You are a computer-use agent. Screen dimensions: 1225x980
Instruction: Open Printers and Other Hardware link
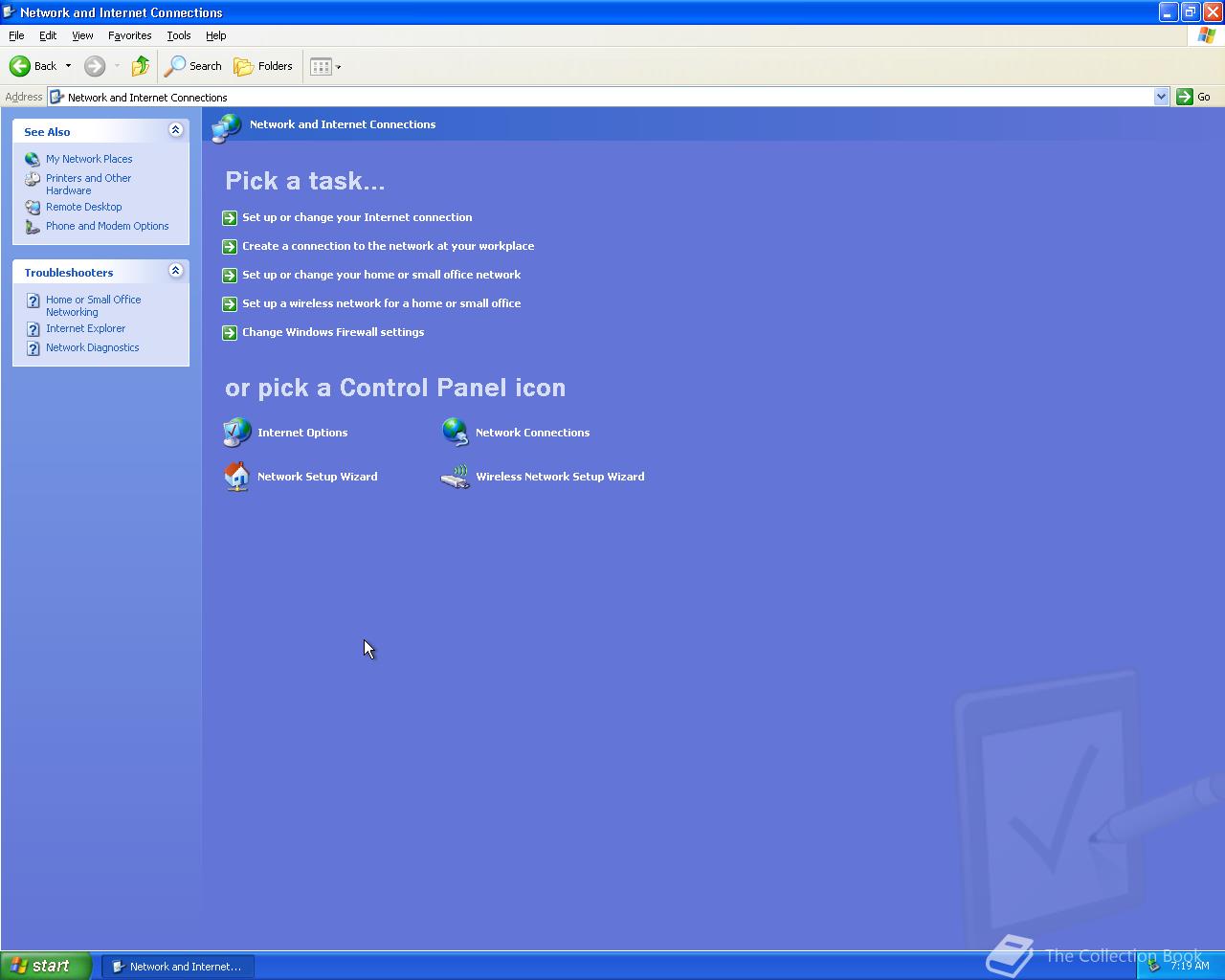[88, 184]
